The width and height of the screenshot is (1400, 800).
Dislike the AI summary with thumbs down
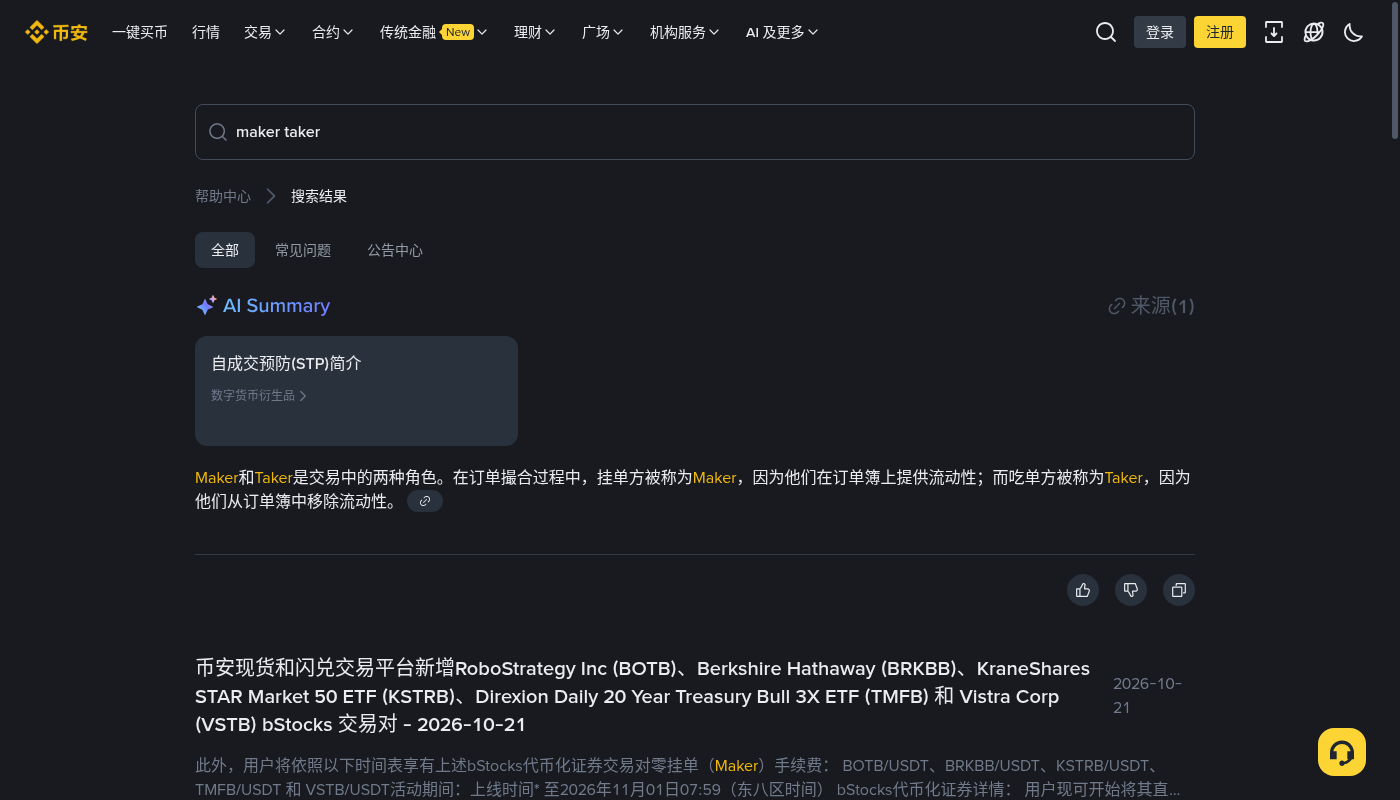coord(1131,590)
